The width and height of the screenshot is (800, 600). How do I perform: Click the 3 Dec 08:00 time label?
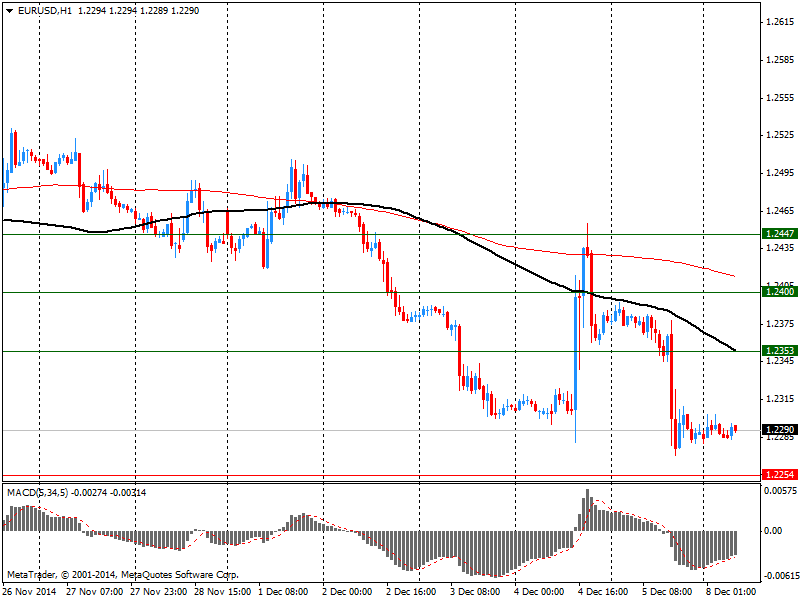[x=475, y=592]
